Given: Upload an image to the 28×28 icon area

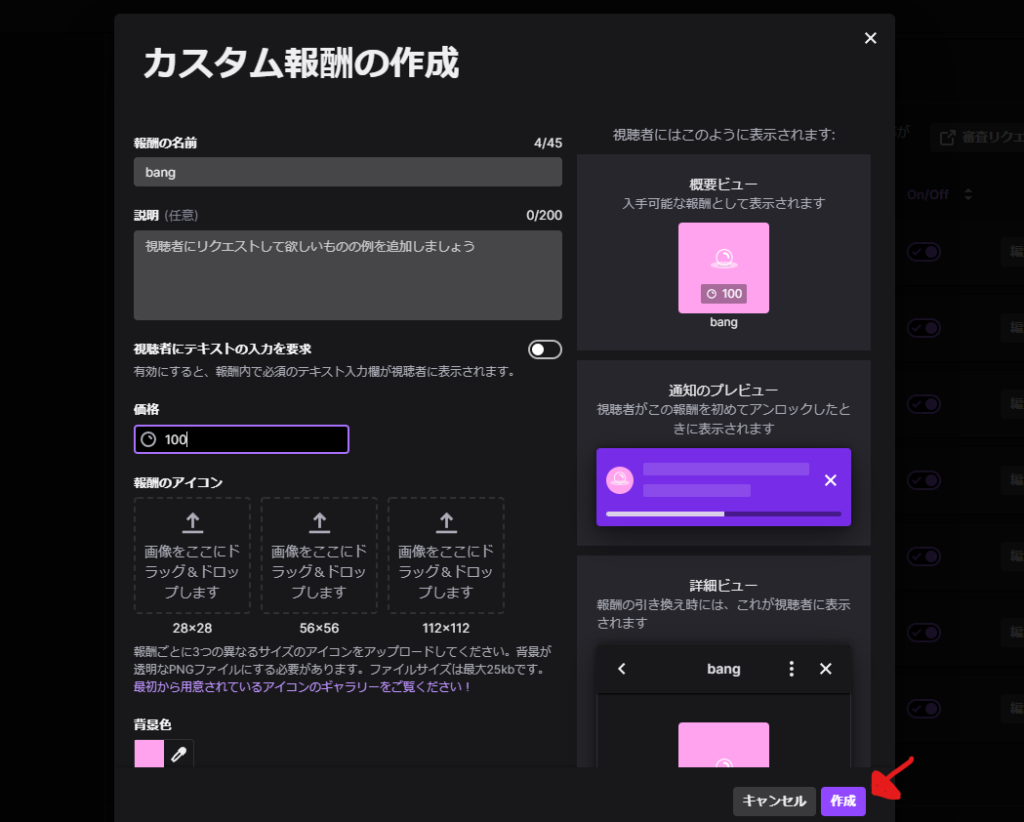Looking at the screenshot, I should [192, 555].
